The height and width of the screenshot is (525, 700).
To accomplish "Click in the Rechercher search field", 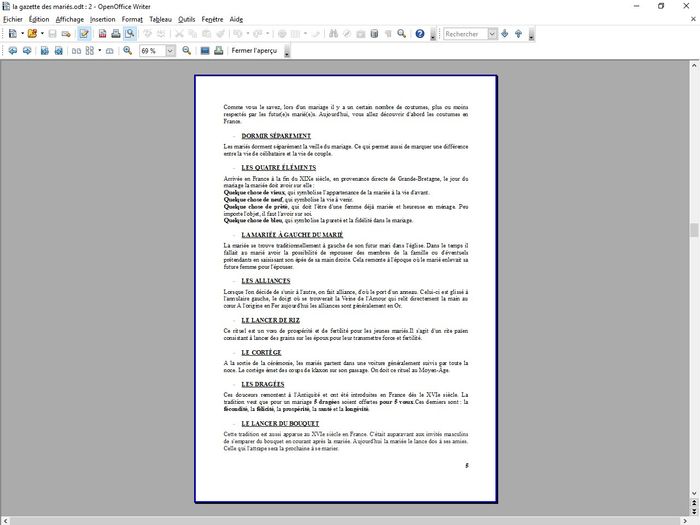I will pos(465,34).
